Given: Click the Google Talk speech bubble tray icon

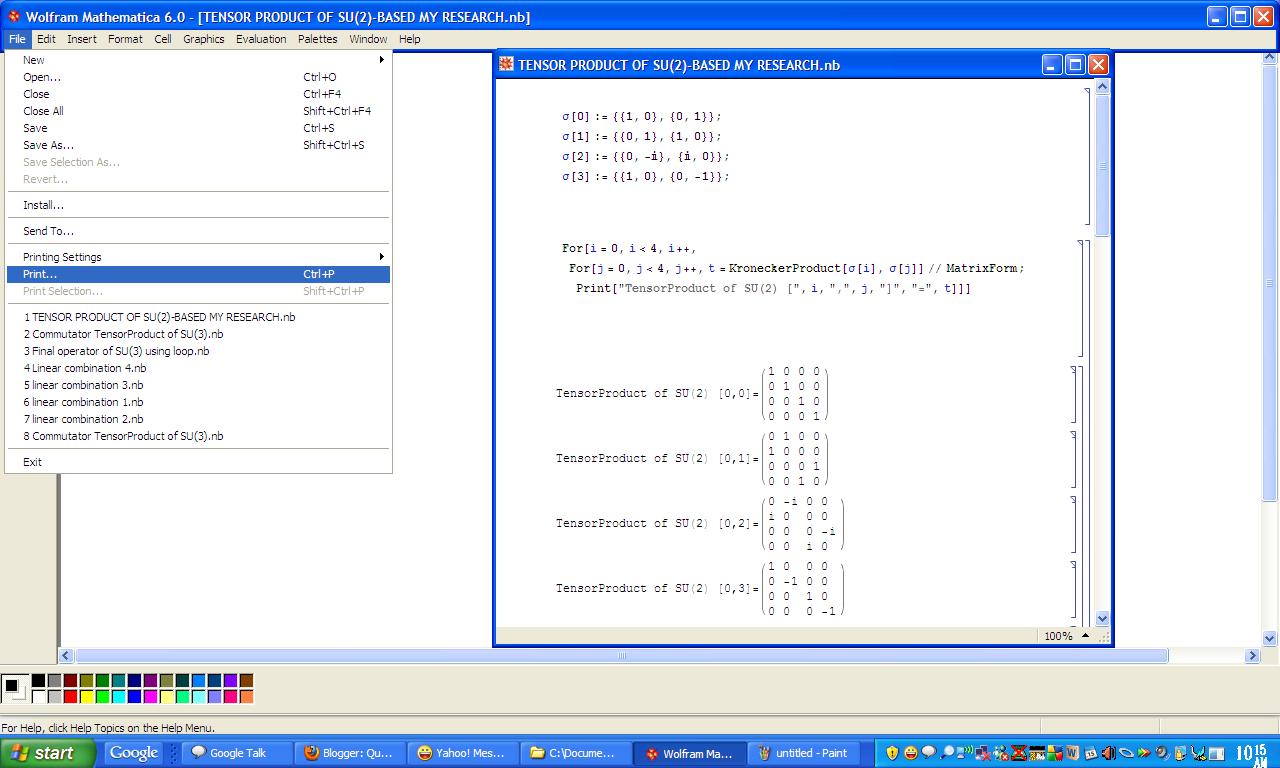Looking at the screenshot, I should coord(929,752).
